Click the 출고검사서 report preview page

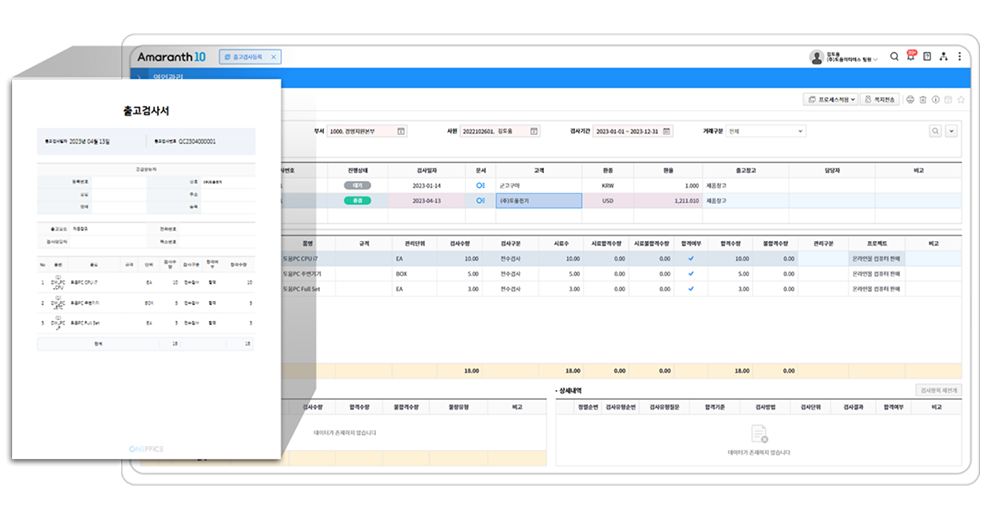coord(146,269)
